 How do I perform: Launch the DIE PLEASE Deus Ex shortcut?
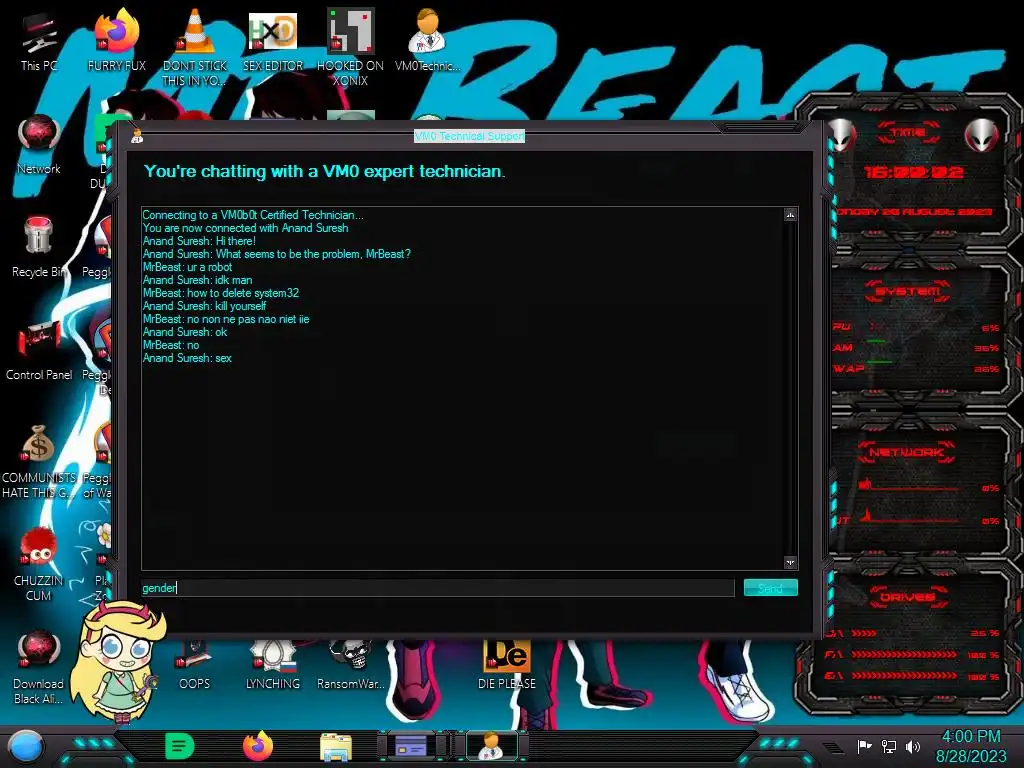click(507, 666)
